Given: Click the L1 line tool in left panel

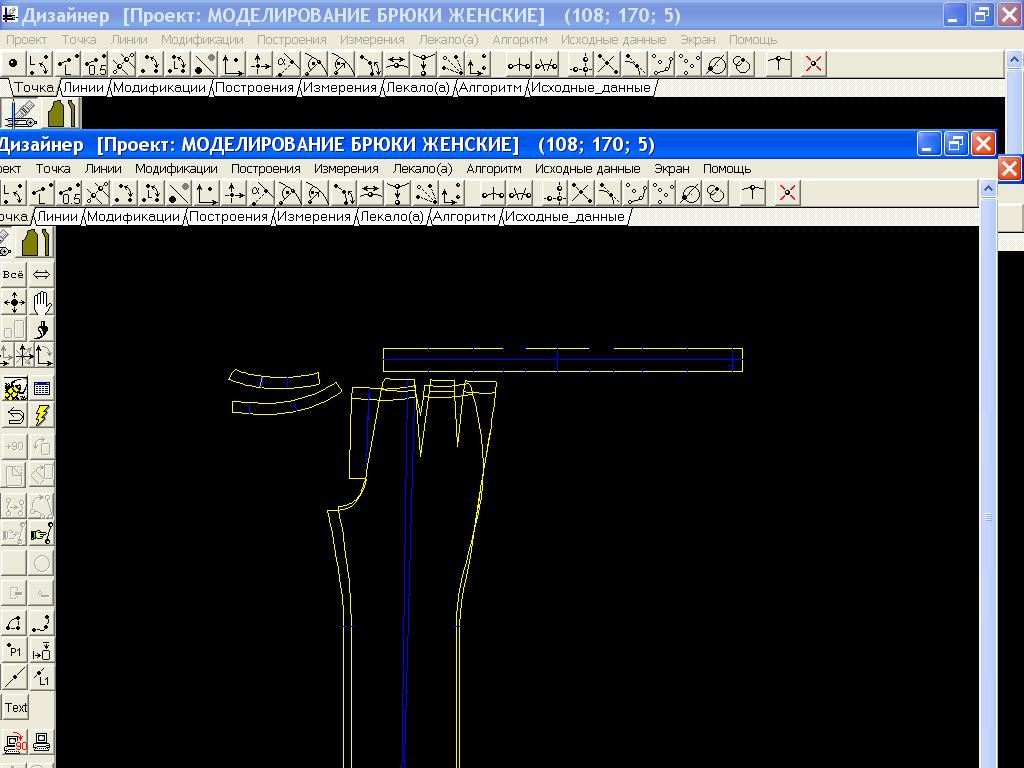Looking at the screenshot, I should click(41, 677).
